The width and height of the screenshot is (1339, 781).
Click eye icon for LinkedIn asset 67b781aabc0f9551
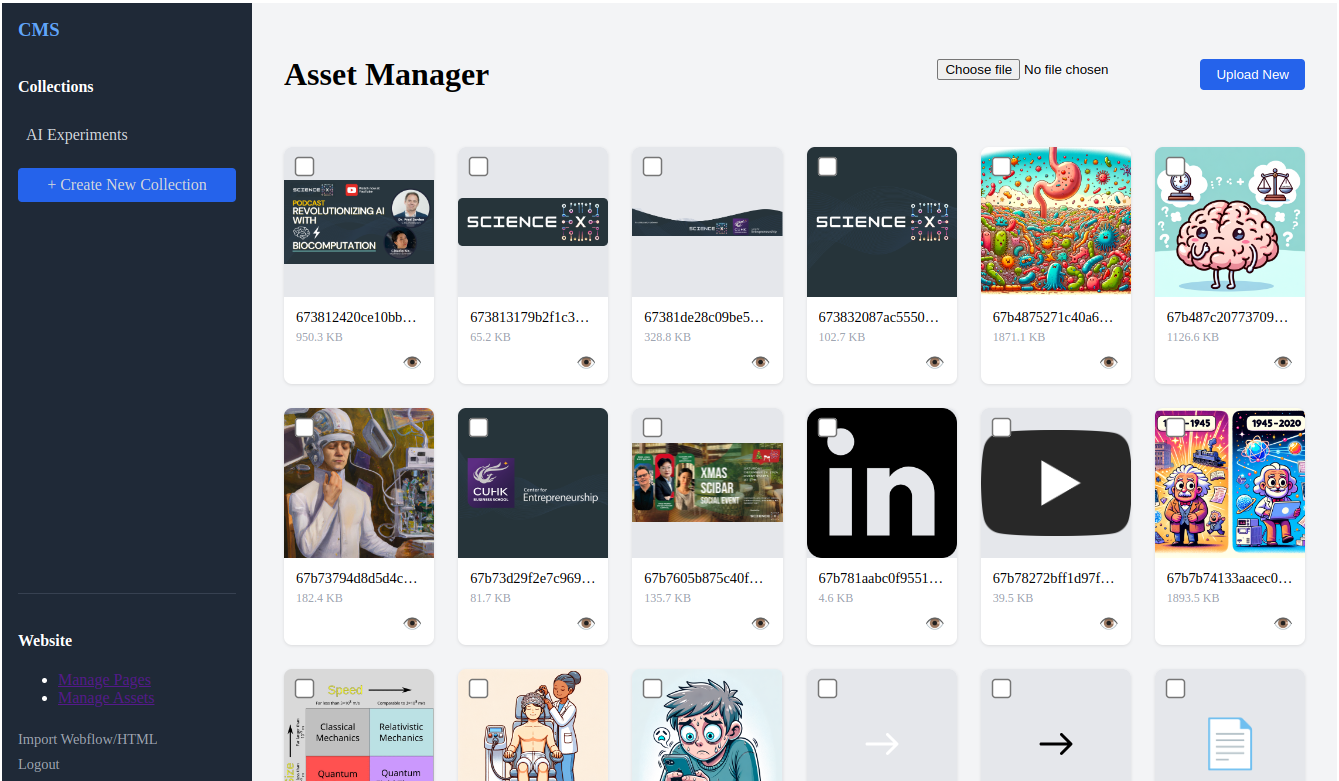point(935,623)
